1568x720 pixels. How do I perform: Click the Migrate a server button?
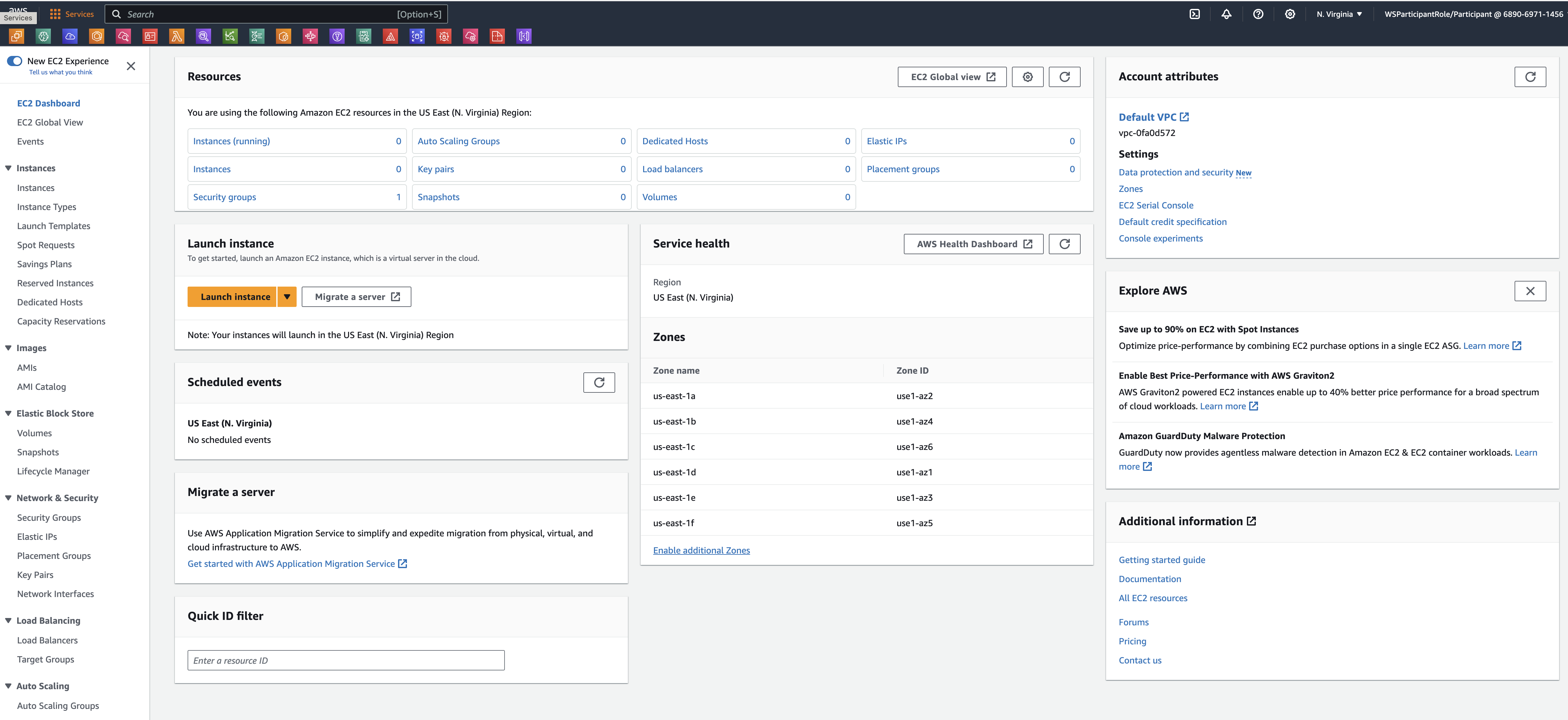point(356,297)
